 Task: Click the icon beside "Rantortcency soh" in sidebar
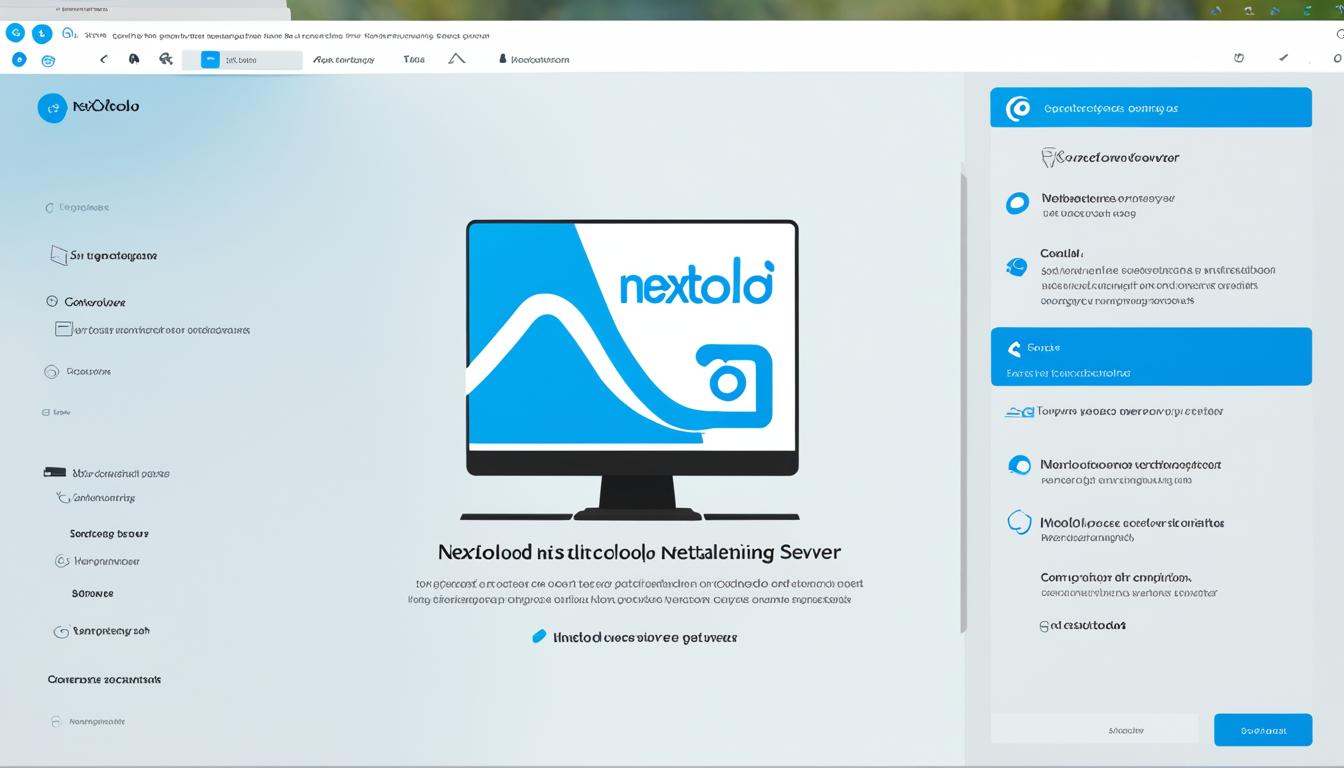click(61, 631)
